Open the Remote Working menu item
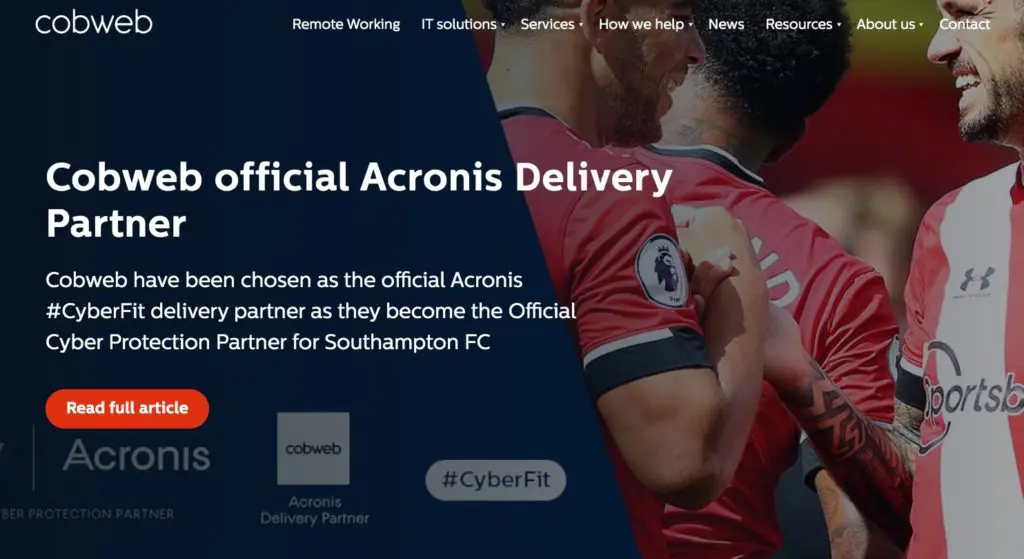 346,24
